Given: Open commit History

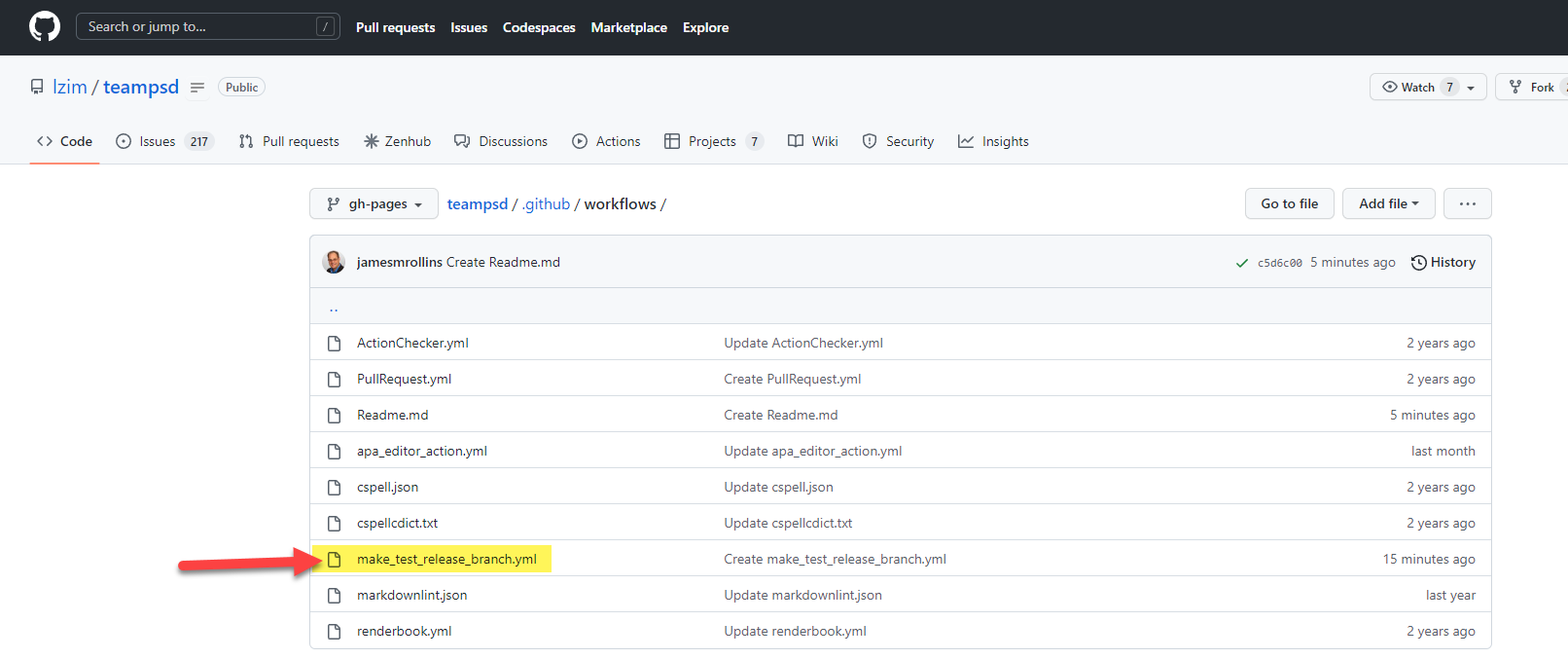Looking at the screenshot, I should click(x=1443, y=262).
